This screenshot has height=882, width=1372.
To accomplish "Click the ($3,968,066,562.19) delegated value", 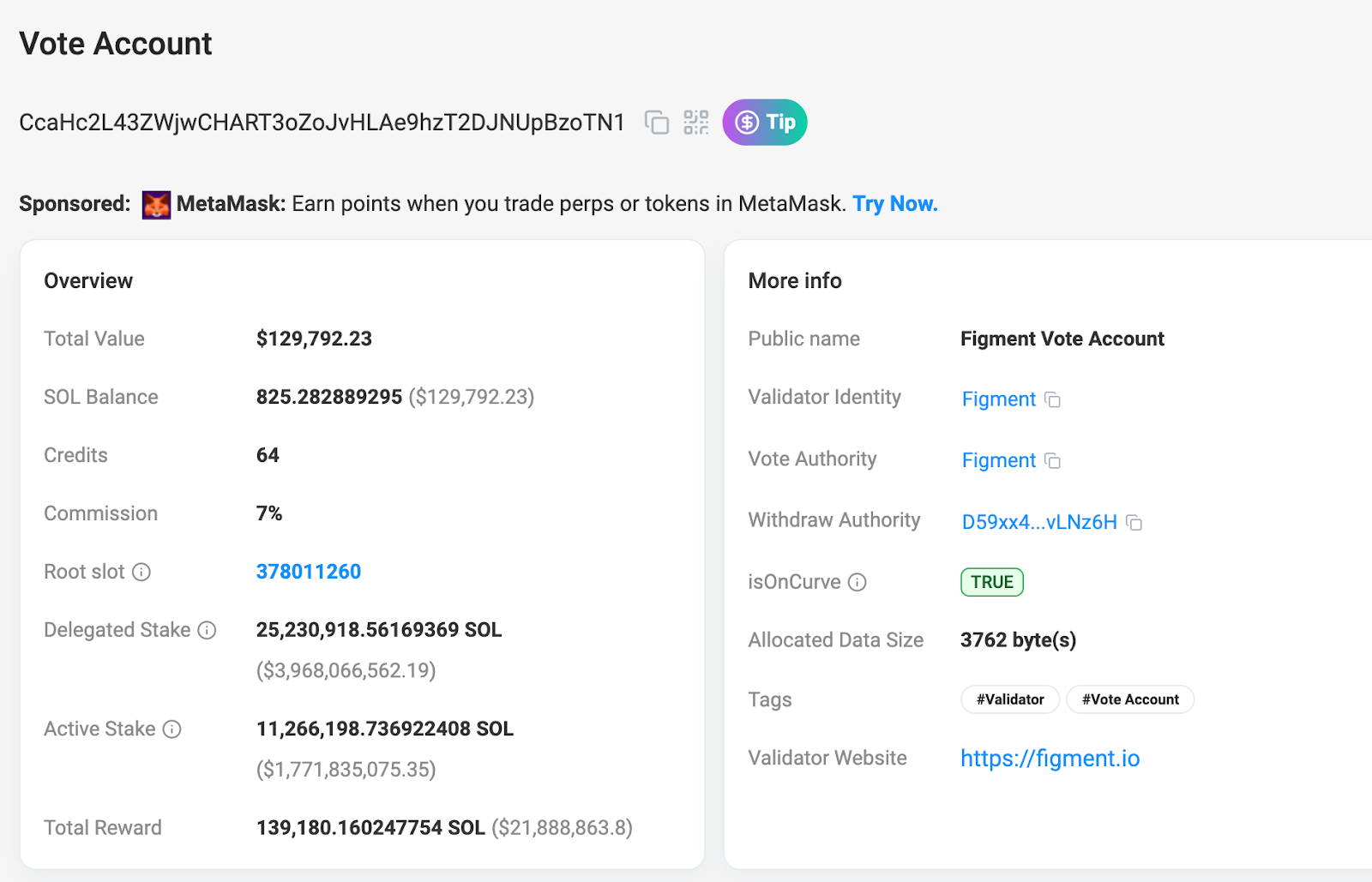I will click(346, 670).
